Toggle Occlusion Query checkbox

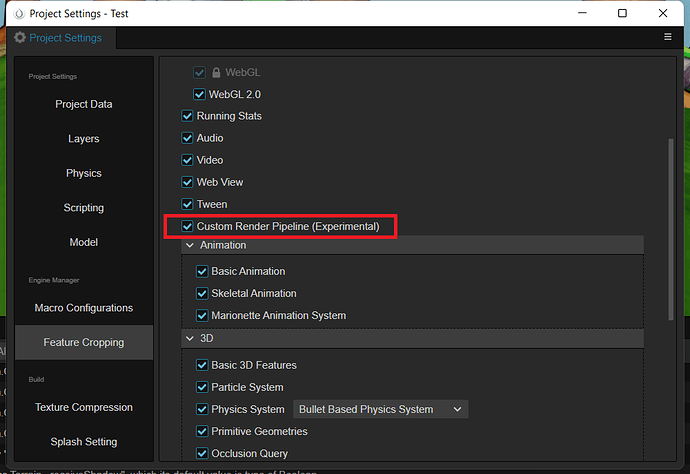tap(202, 453)
